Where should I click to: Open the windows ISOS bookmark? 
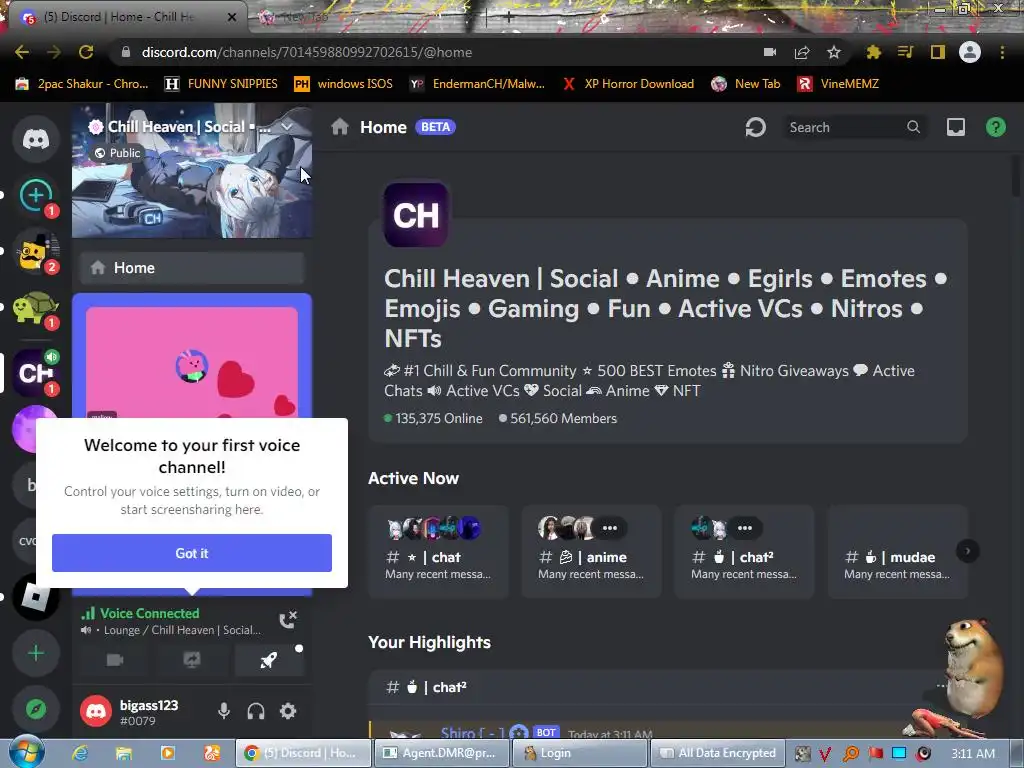click(x=344, y=84)
